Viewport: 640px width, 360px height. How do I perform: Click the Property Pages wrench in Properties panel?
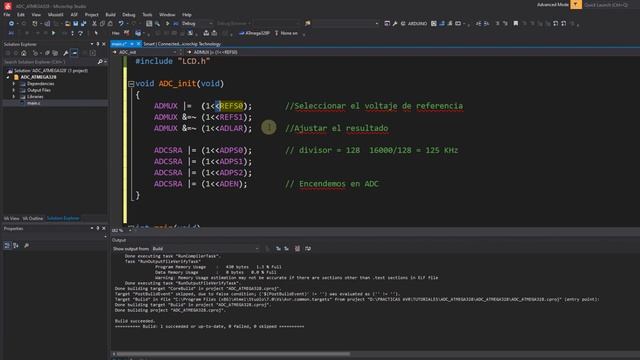tap(27, 245)
